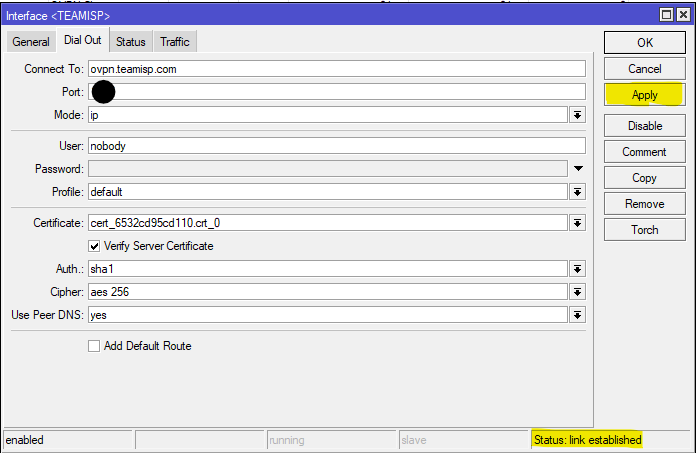Expand the Use Peer DNS dropdown
The width and height of the screenshot is (696, 453).
577,315
